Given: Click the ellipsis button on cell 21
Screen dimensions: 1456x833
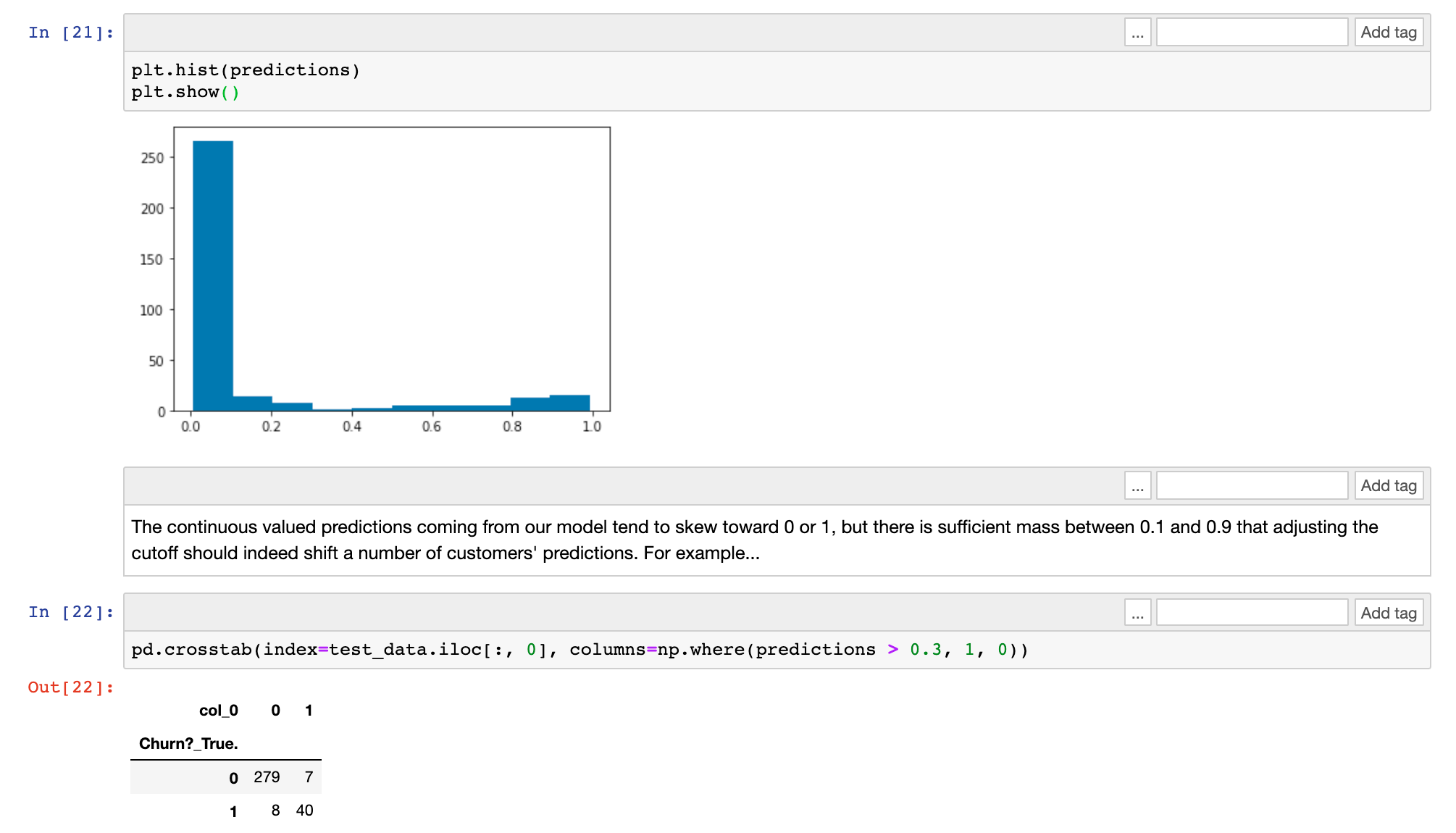Looking at the screenshot, I should (1137, 33).
